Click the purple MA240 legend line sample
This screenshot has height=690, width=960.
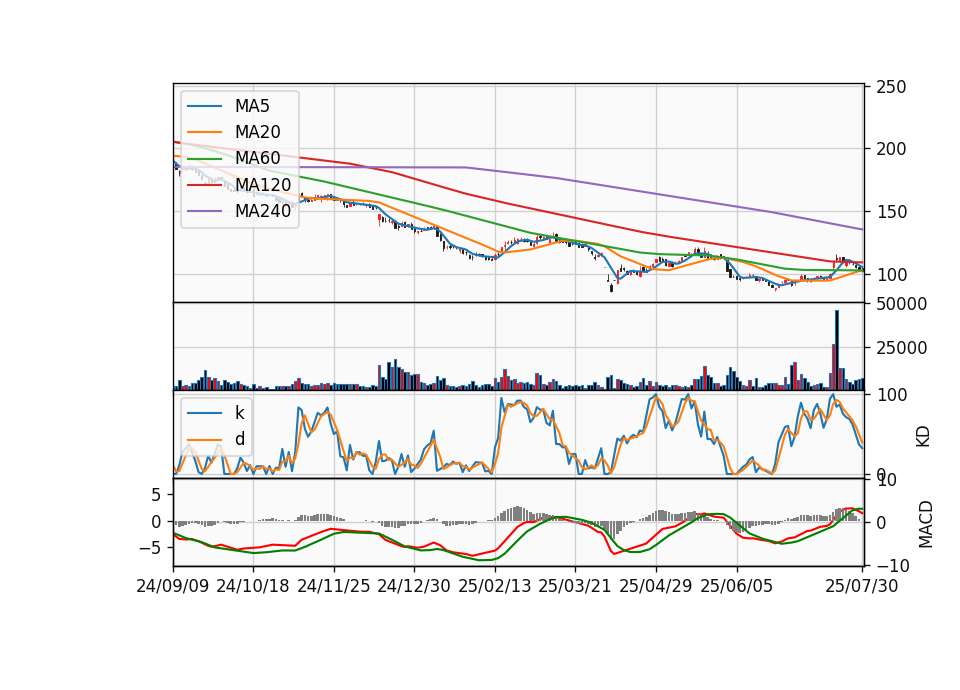(x=204, y=211)
